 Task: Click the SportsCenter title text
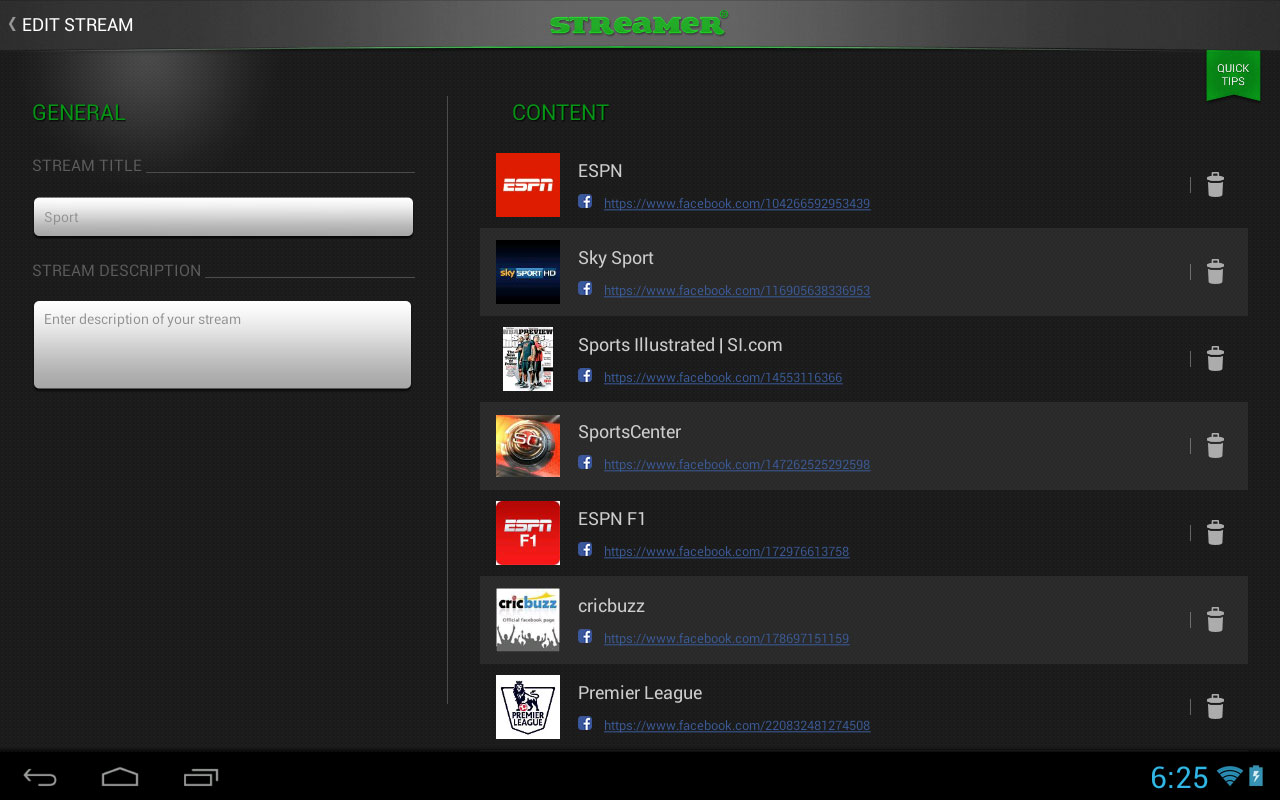[x=629, y=432]
